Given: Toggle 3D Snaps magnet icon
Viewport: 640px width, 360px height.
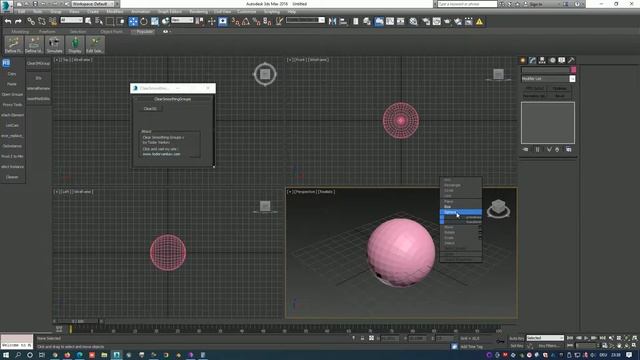Looking at the screenshot, I should (235, 21).
